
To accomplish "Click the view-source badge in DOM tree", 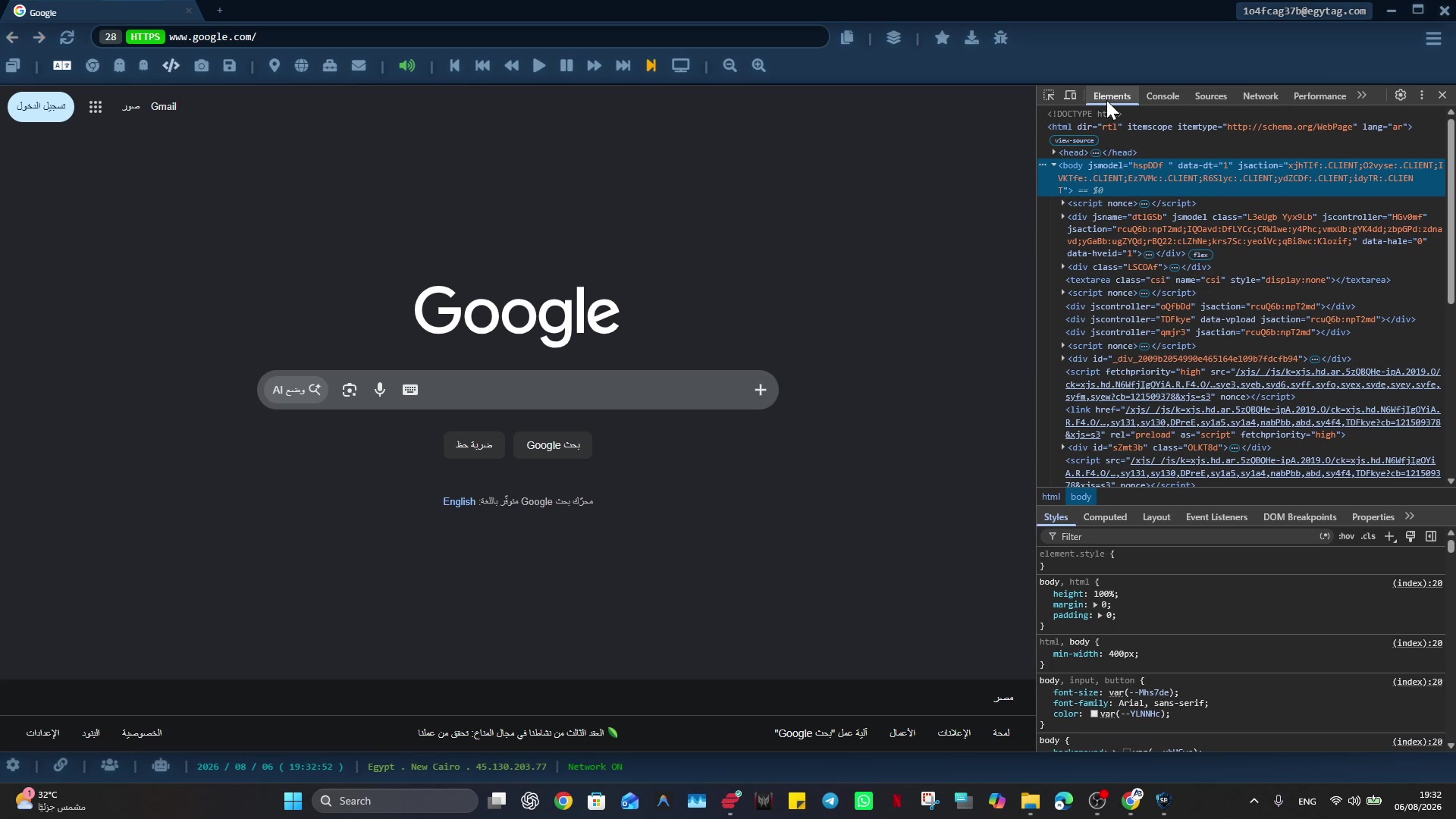I will [1074, 140].
